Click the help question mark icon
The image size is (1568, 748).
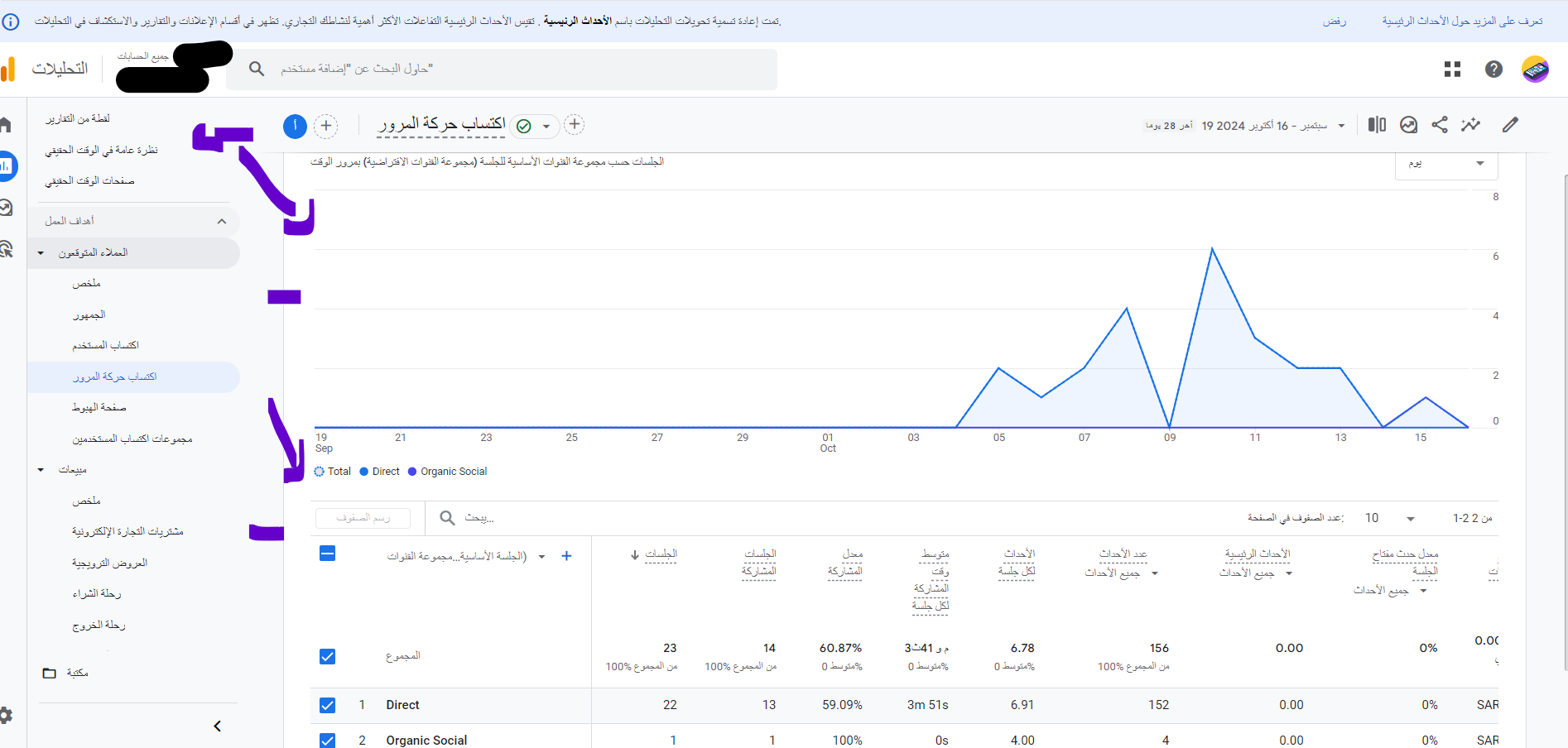(1493, 70)
